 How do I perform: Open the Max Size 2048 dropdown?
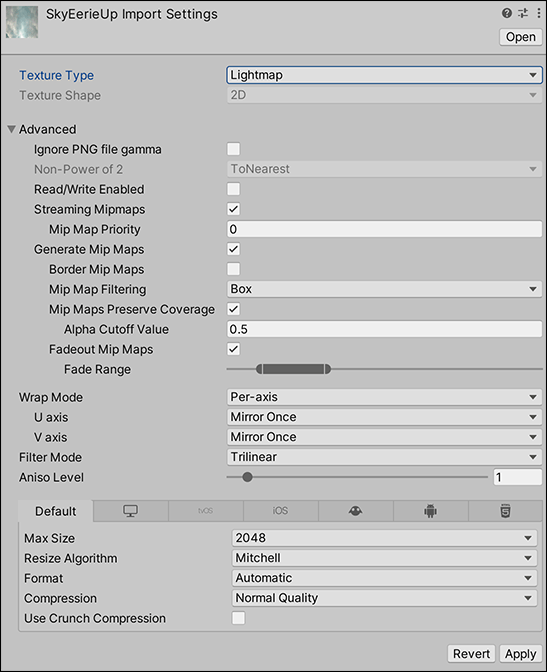[x=385, y=538]
